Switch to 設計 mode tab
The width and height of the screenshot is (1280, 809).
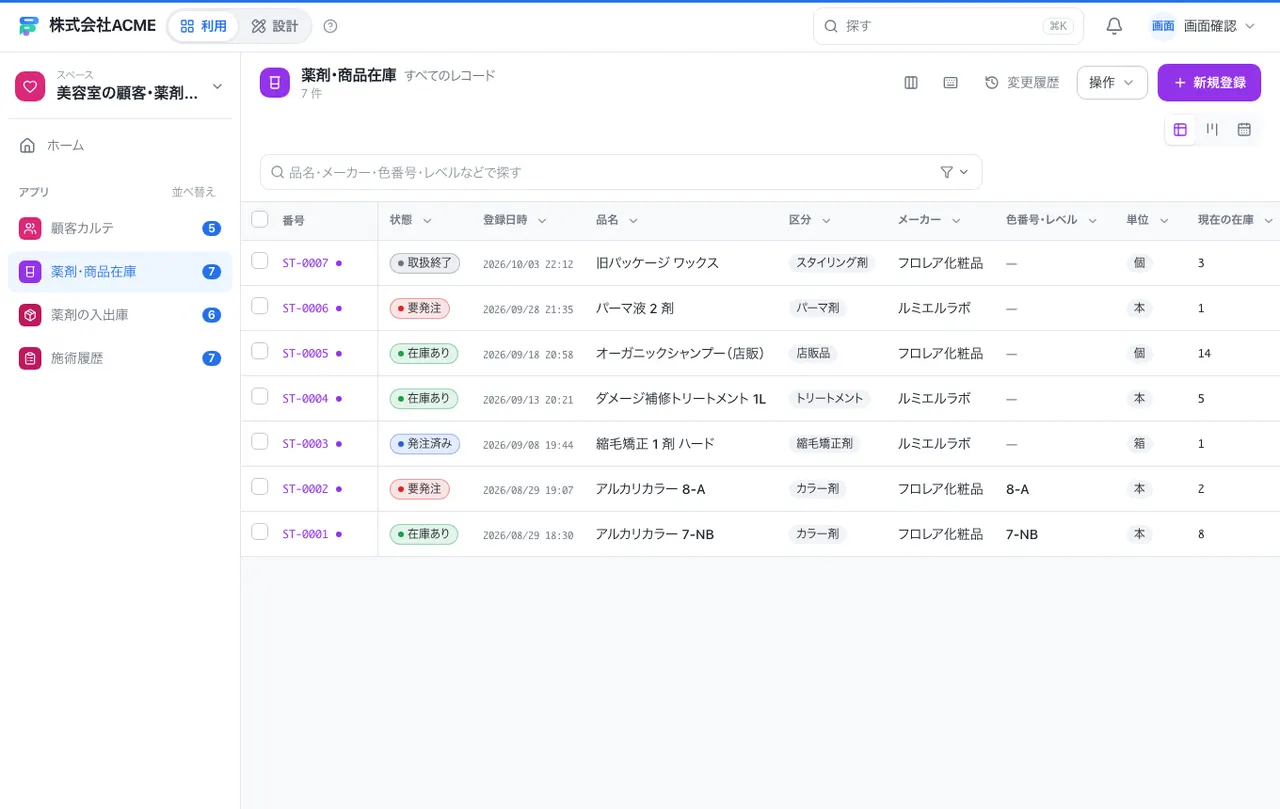click(275, 26)
